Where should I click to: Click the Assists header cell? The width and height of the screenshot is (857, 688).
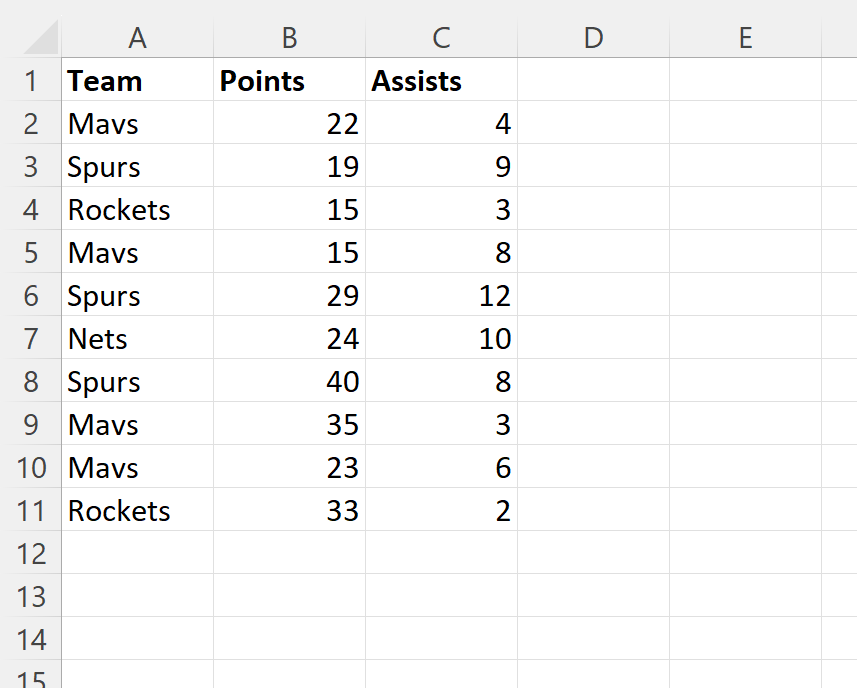coord(442,80)
